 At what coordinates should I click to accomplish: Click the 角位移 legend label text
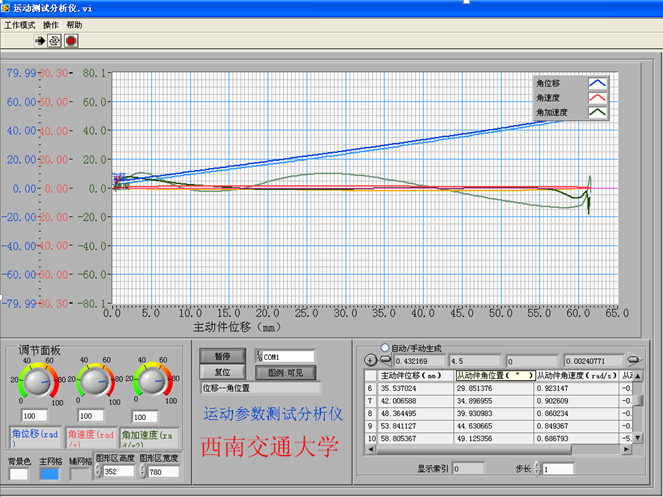coord(548,83)
